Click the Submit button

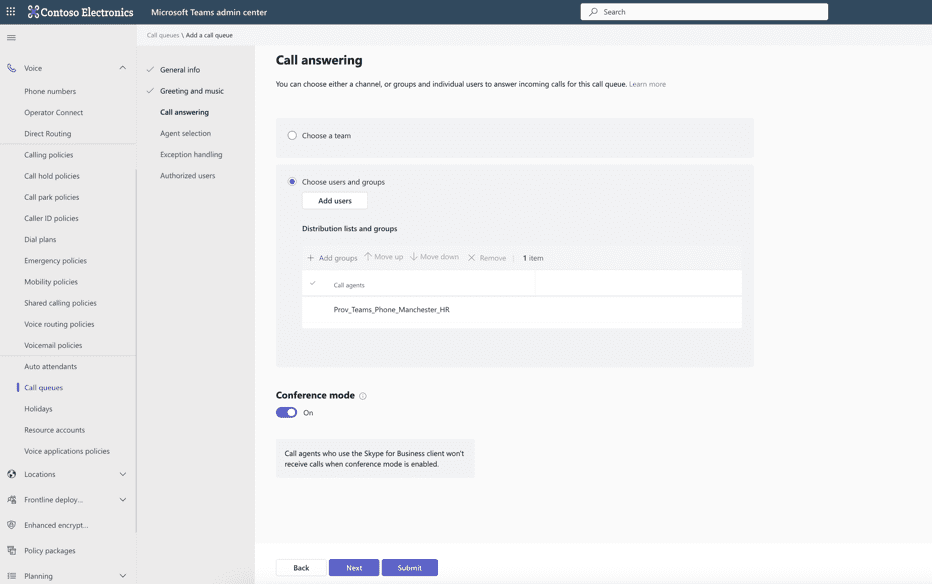(410, 567)
